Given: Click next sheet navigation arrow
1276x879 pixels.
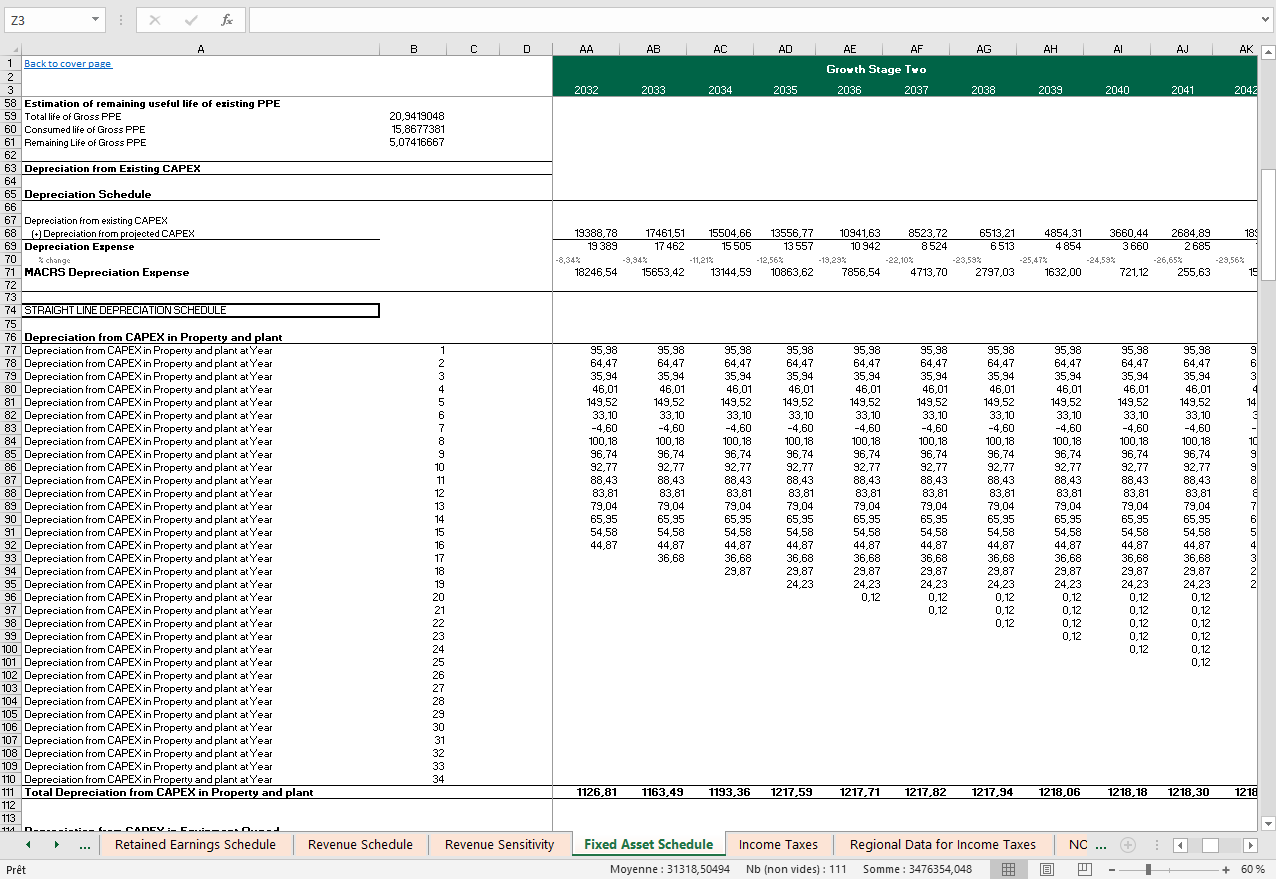Looking at the screenshot, I should point(56,845).
